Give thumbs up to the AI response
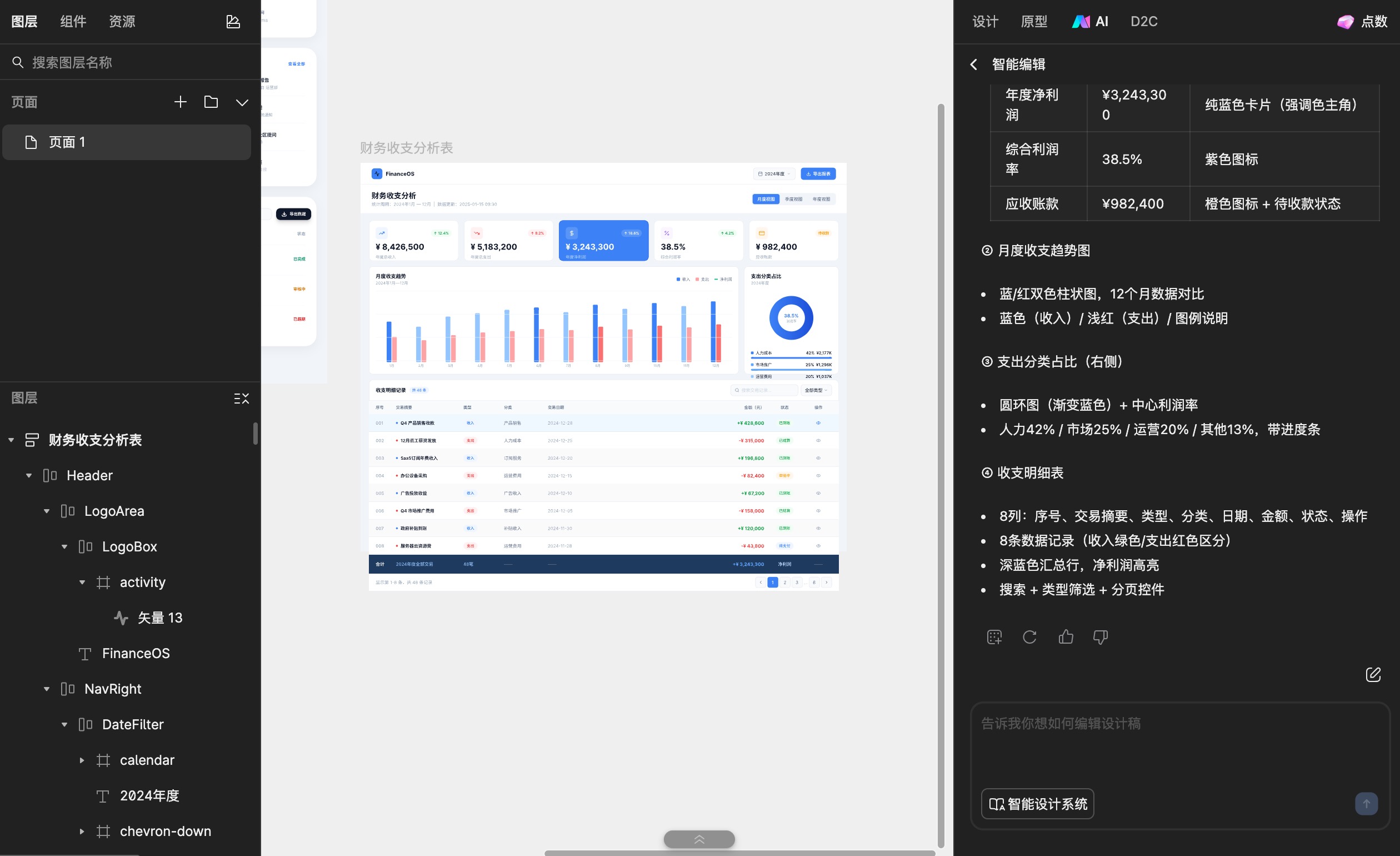Image resolution: width=1400 pixels, height=856 pixels. [x=1066, y=637]
